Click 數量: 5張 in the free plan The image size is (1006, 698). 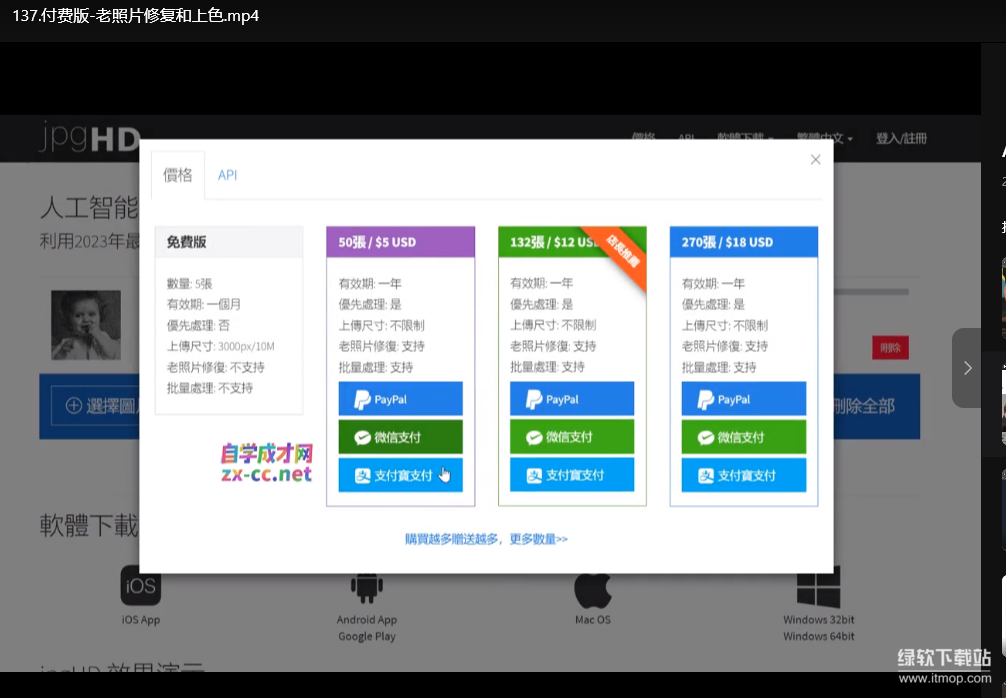click(x=189, y=284)
